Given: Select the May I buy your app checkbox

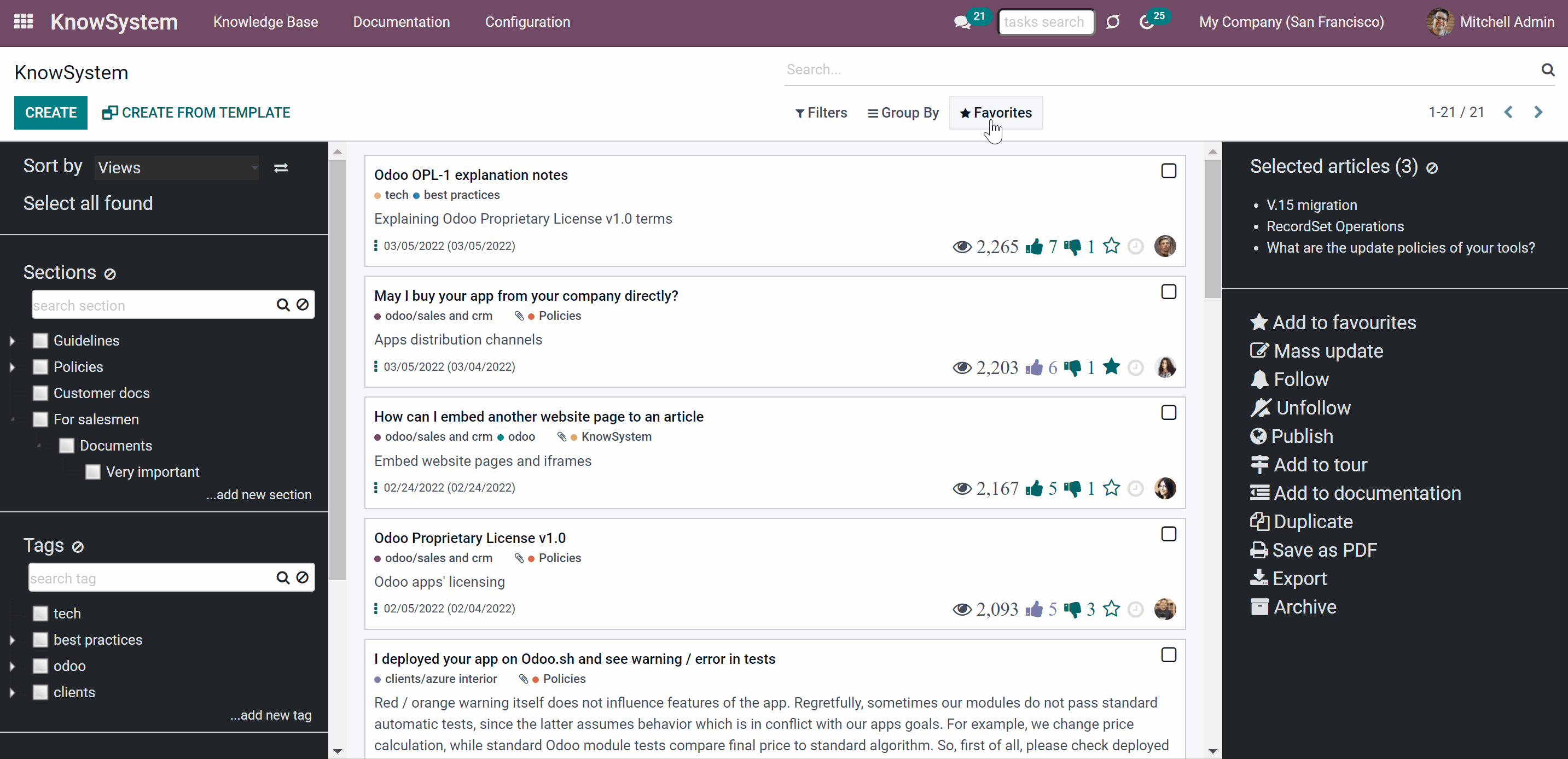Looking at the screenshot, I should click(x=1169, y=292).
